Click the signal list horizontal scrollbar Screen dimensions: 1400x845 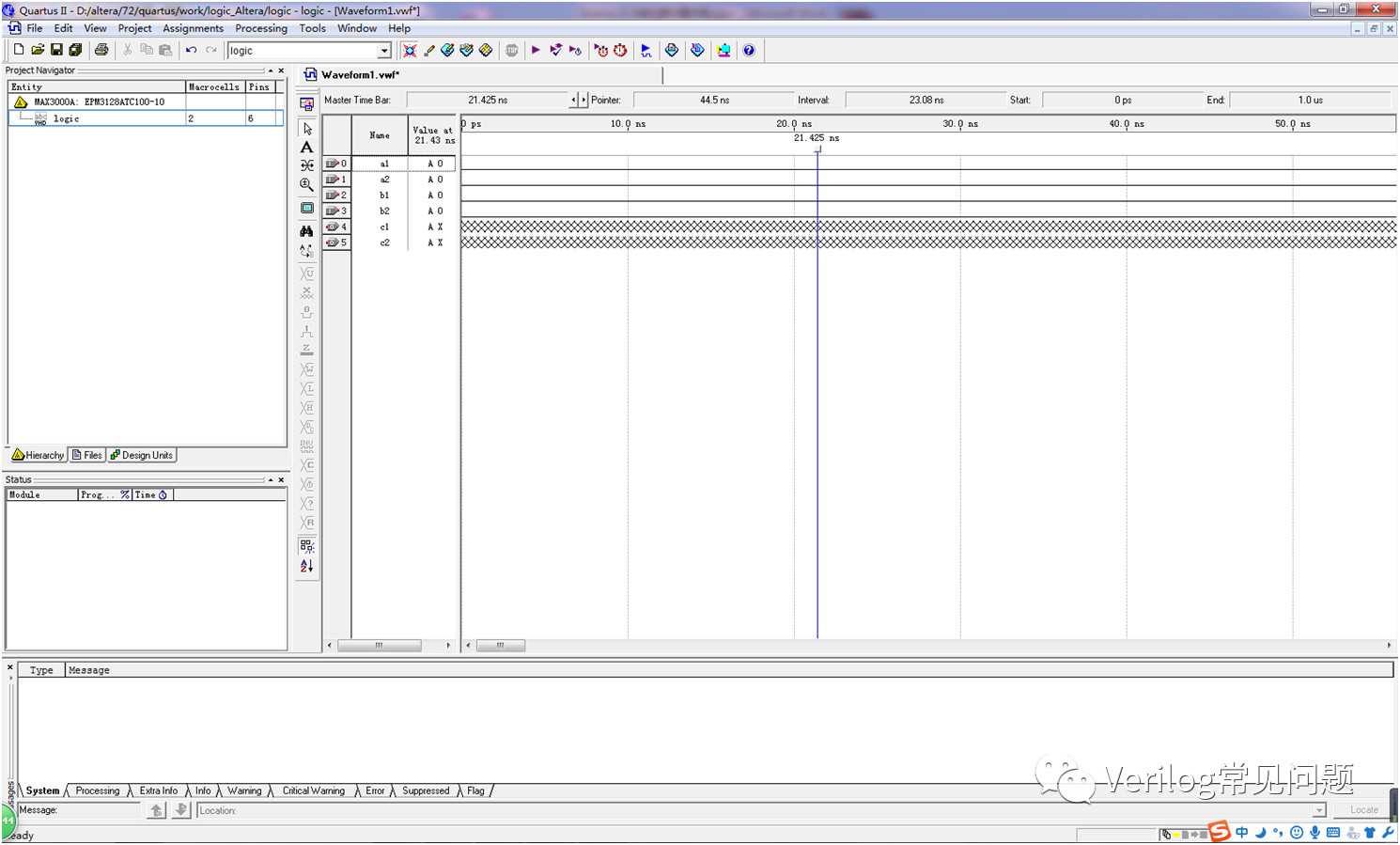380,646
